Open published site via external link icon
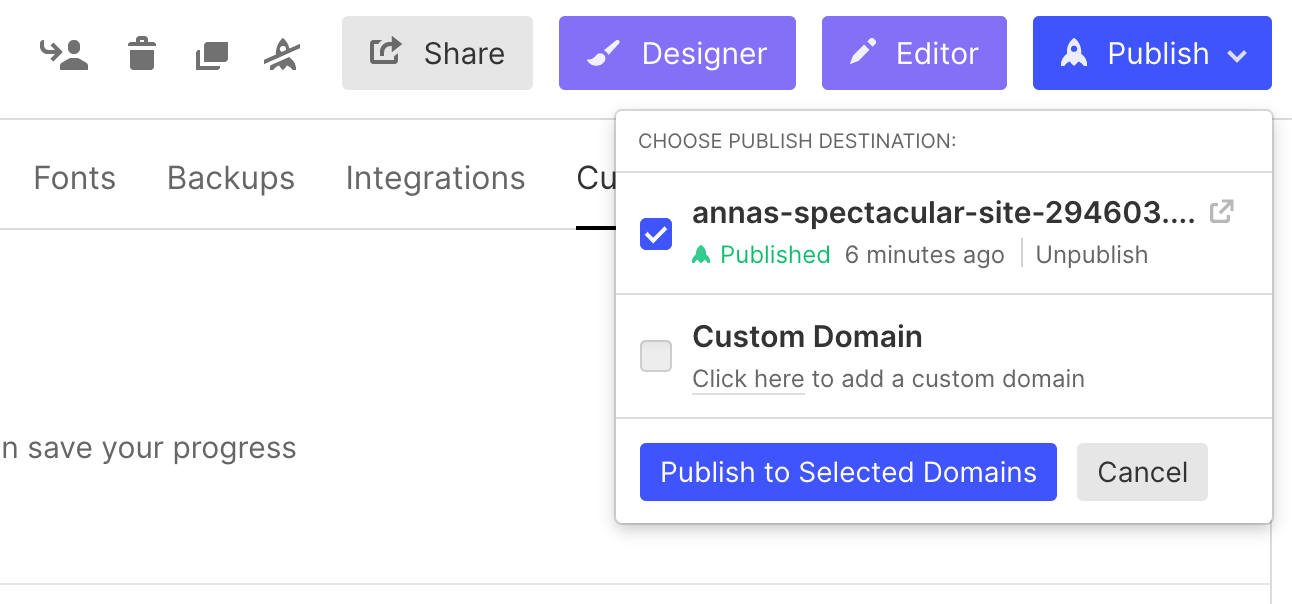This screenshot has height=604, width=1292. [x=1221, y=212]
